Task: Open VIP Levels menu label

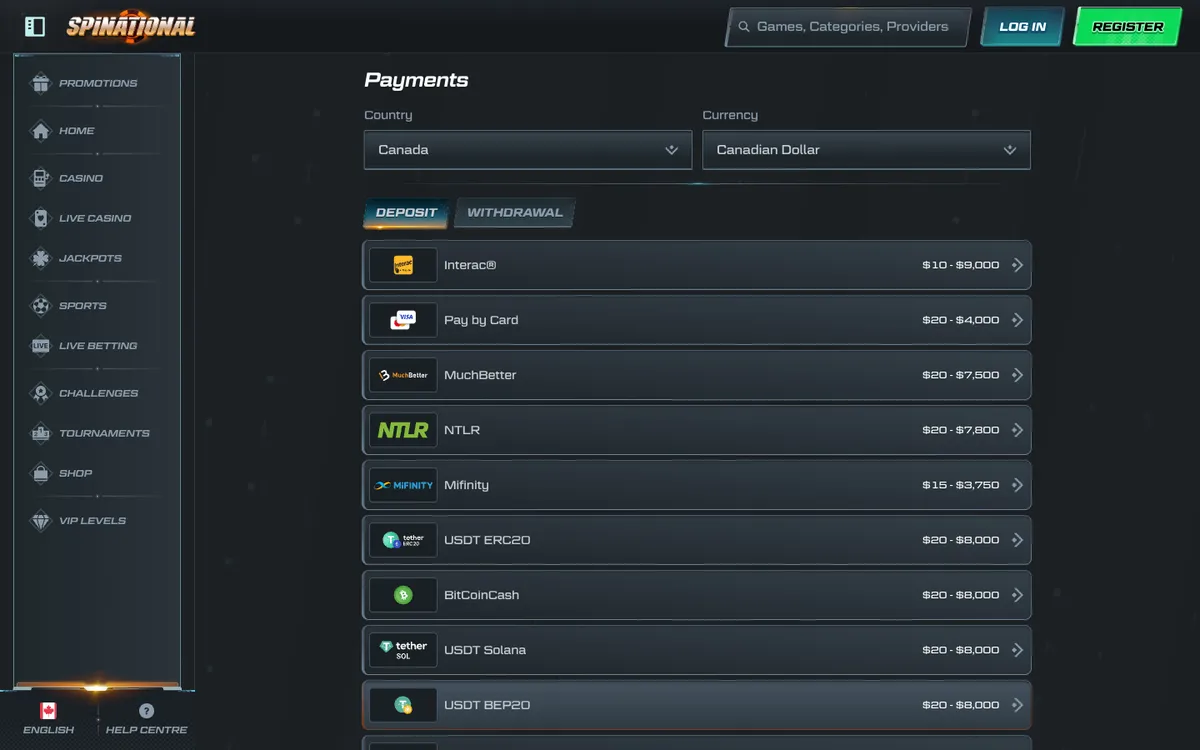Action: (92, 521)
